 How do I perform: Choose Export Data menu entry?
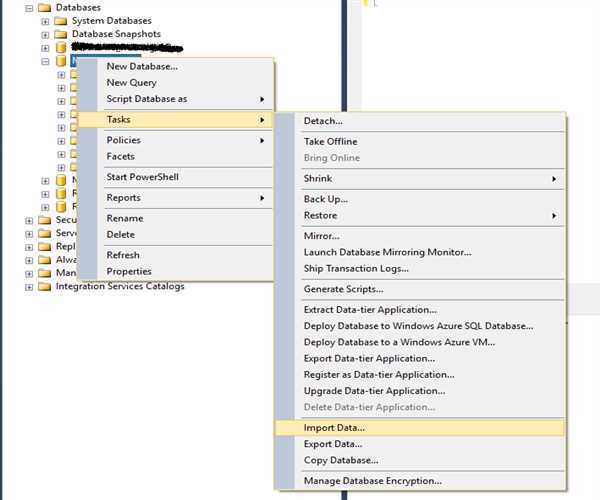click(334, 444)
